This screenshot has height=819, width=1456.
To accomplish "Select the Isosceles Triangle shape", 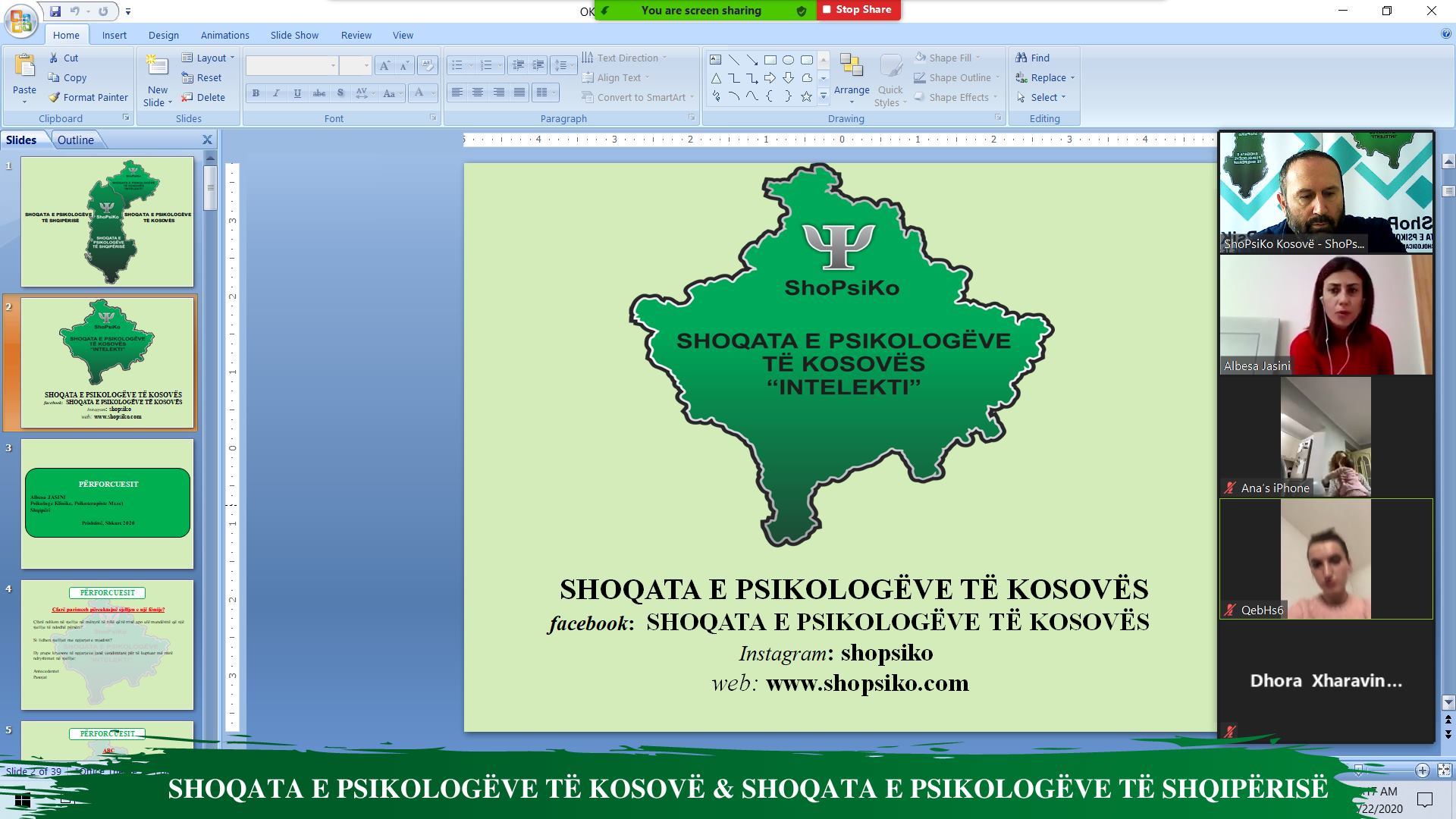I will tap(715, 77).
